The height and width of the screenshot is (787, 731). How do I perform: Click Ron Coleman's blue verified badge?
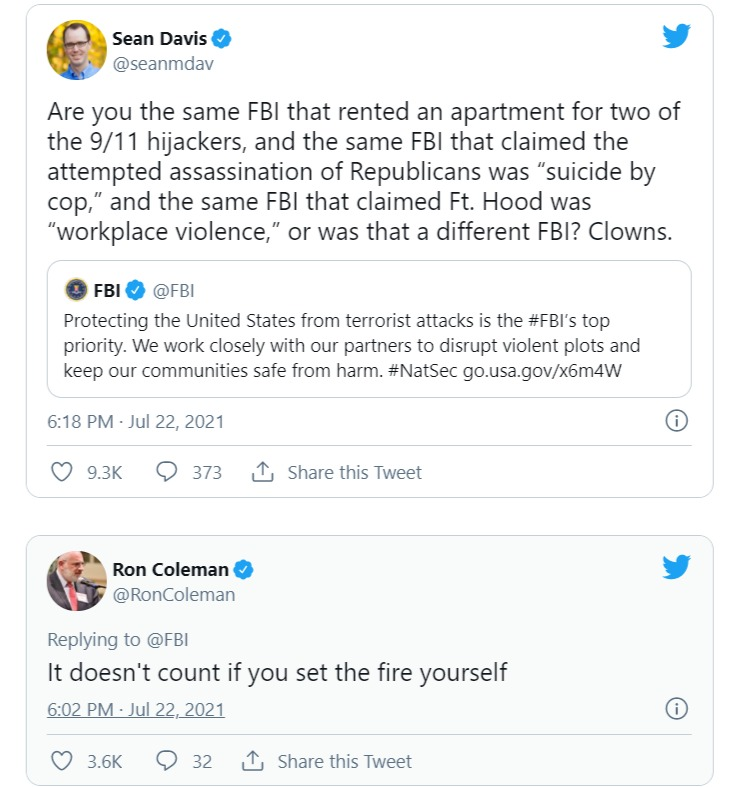click(x=243, y=570)
